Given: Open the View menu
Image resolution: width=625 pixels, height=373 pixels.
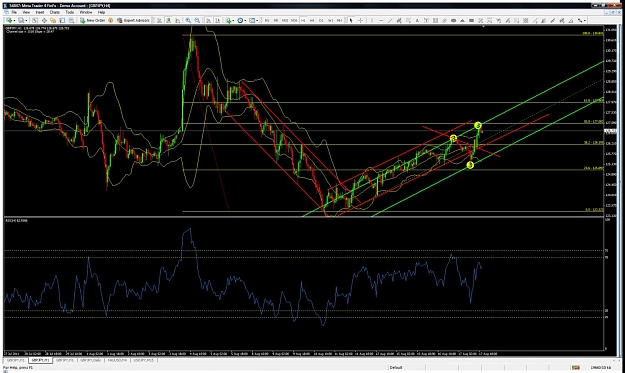Looking at the screenshot, I should point(26,12).
